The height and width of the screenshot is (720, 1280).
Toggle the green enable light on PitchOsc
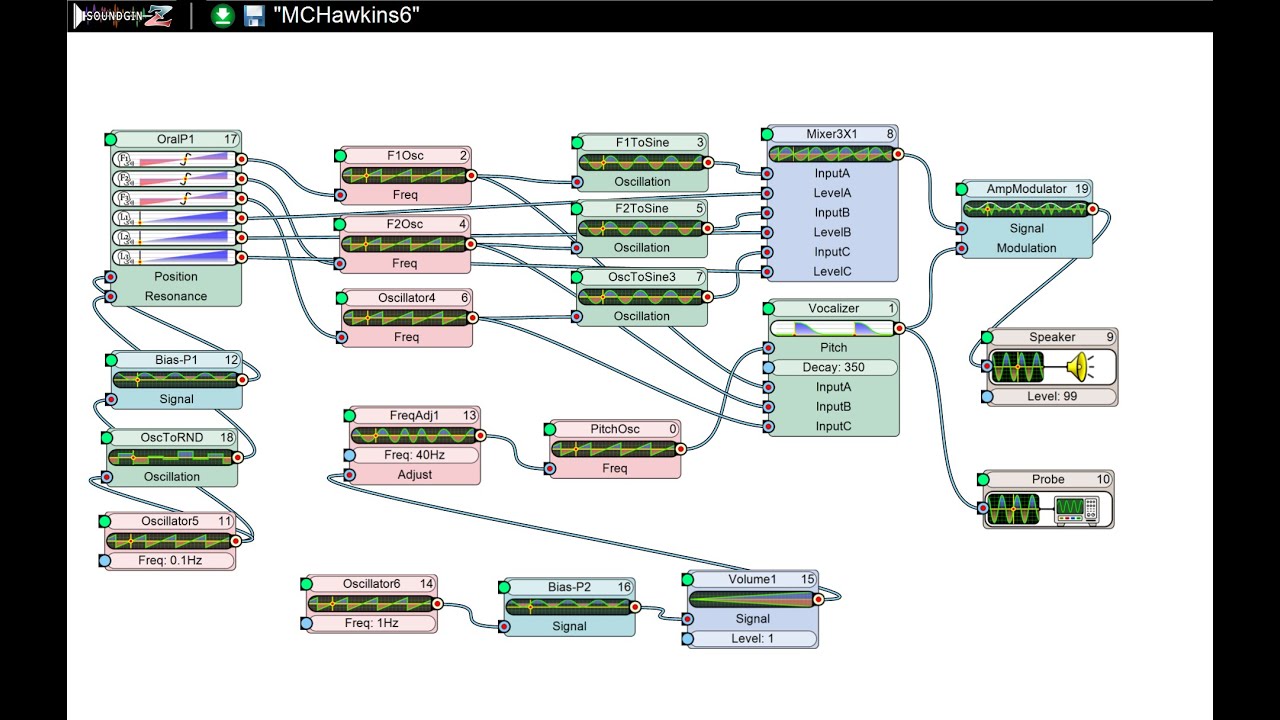pos(549,429)
